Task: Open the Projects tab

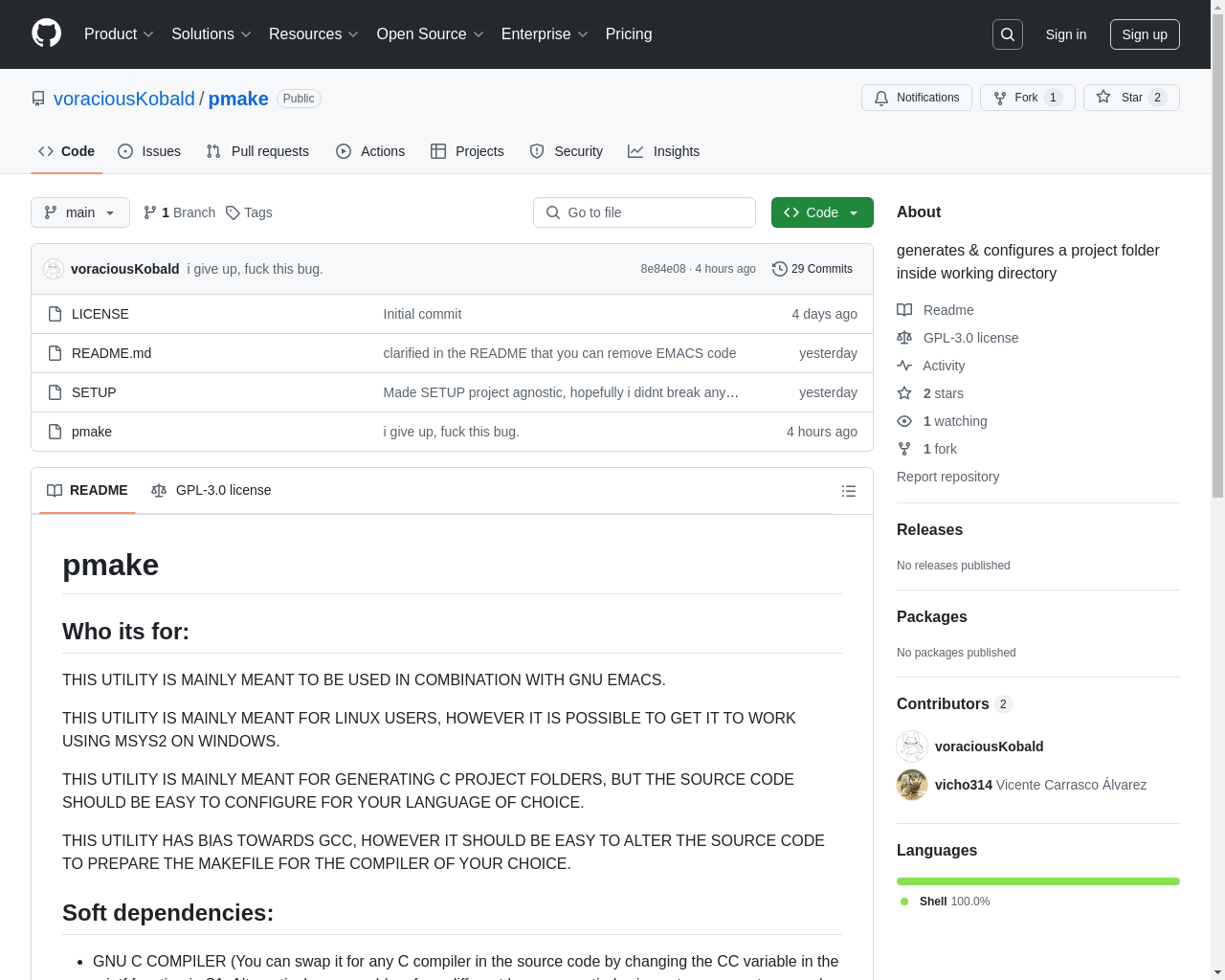Action: coord(467,151)
